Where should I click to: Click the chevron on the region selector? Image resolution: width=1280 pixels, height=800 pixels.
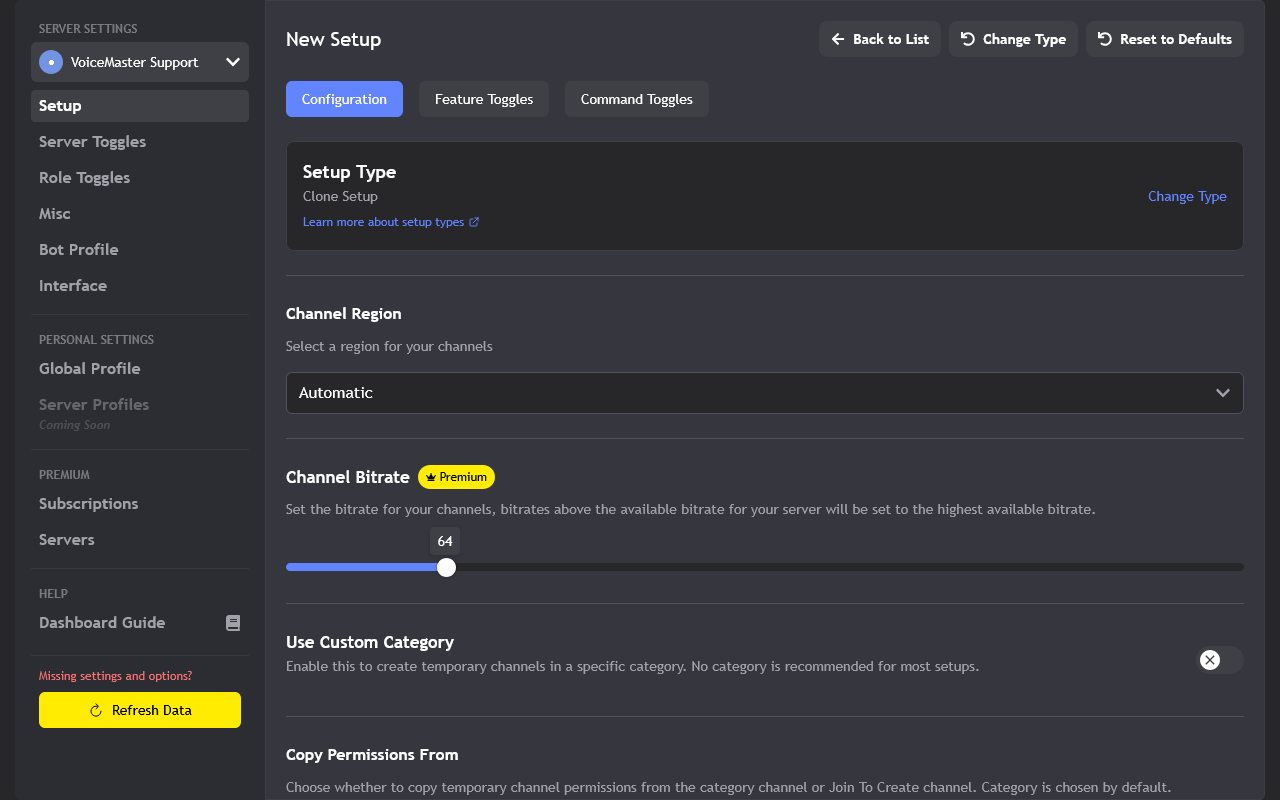pyautogui.click(x=1222, y=392)
